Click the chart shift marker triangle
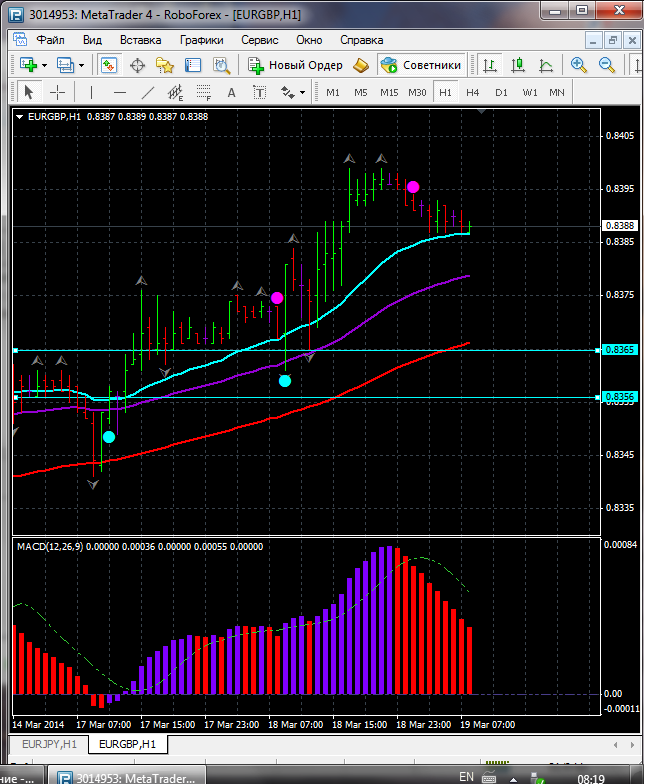 [x=481, y=112]
